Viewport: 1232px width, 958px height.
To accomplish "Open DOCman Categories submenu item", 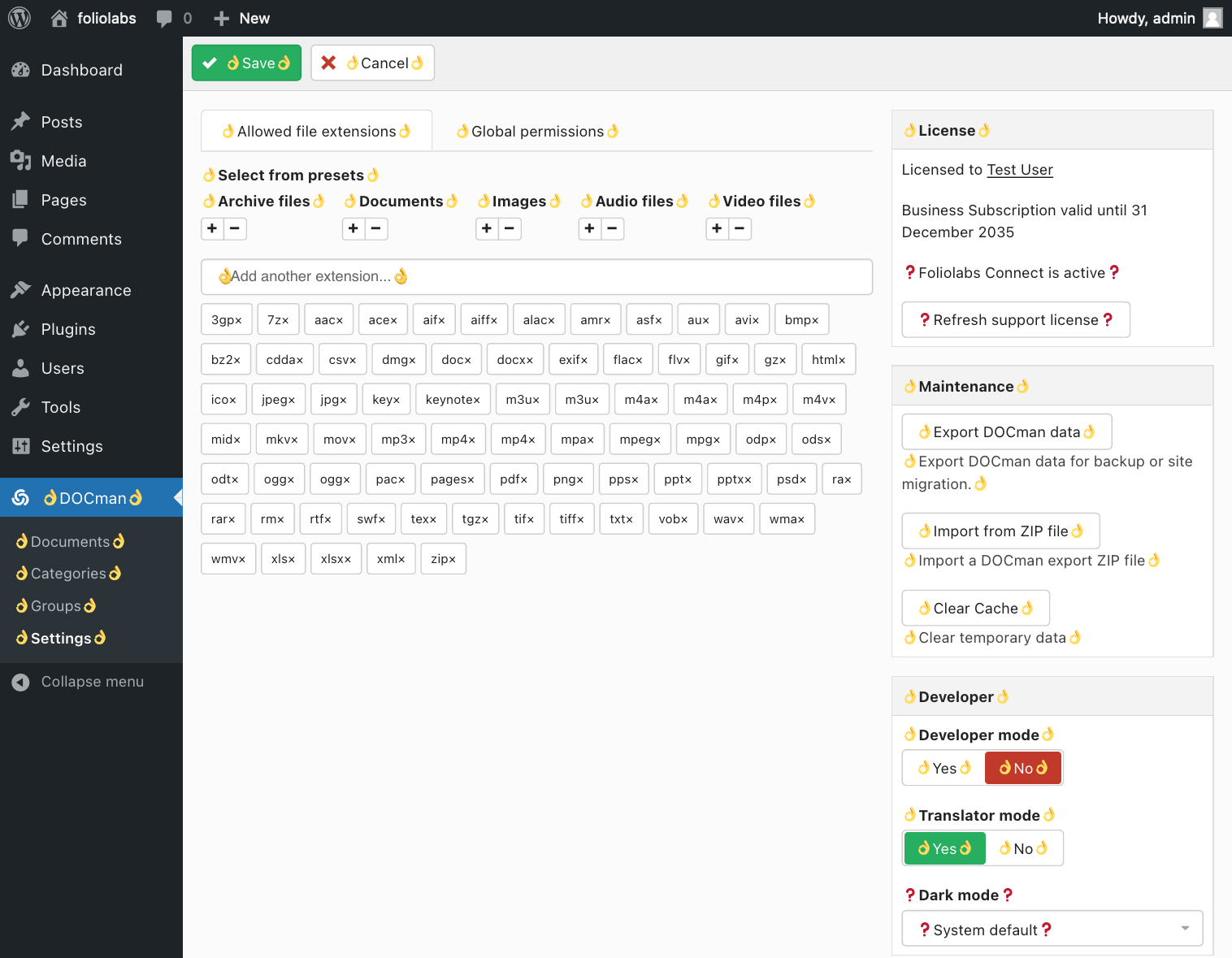I will (69, 573).
